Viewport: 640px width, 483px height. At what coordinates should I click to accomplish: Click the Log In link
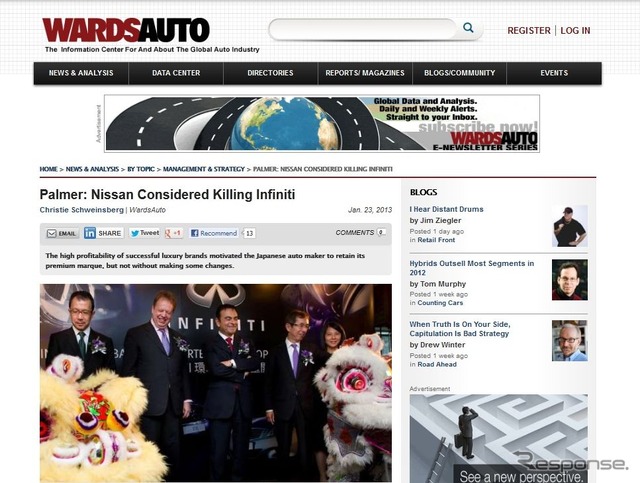pyautogui.click(x=575, y=31)
